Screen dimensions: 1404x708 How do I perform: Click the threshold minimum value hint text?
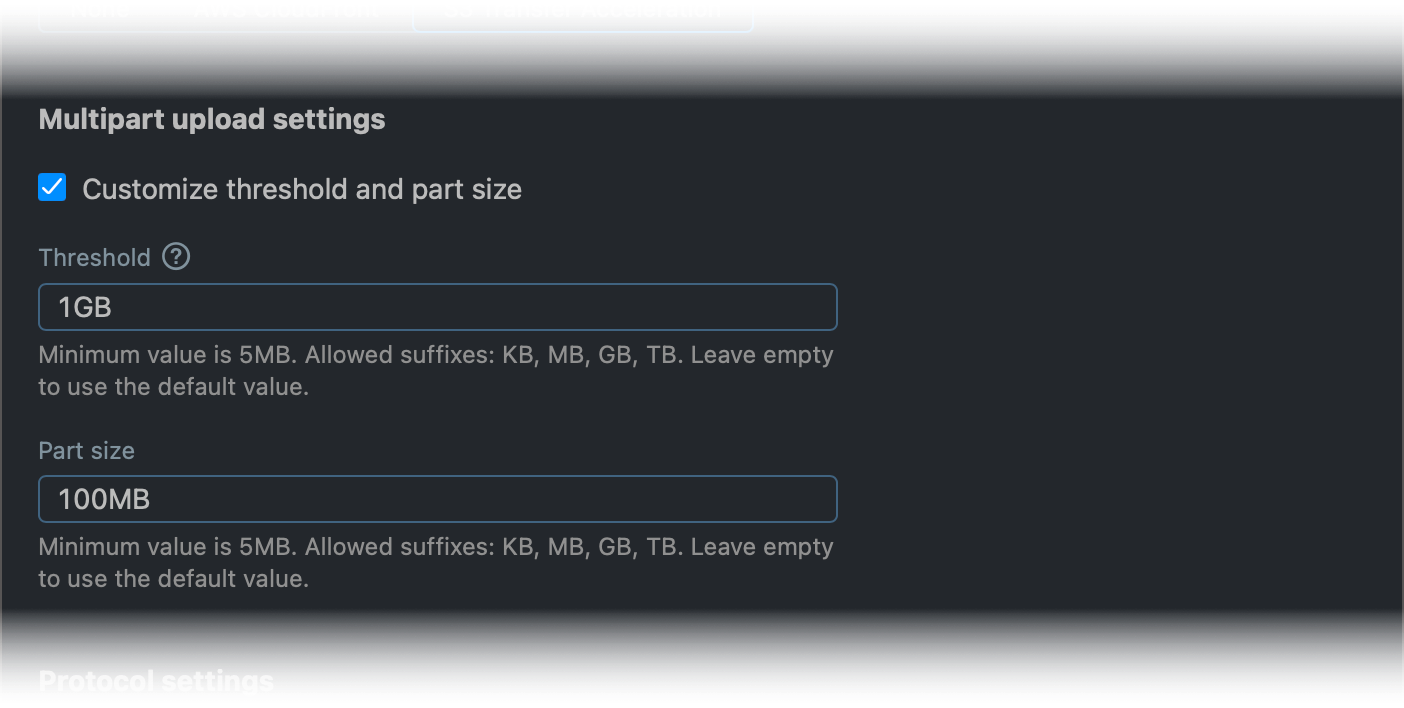tap(435, 370)
